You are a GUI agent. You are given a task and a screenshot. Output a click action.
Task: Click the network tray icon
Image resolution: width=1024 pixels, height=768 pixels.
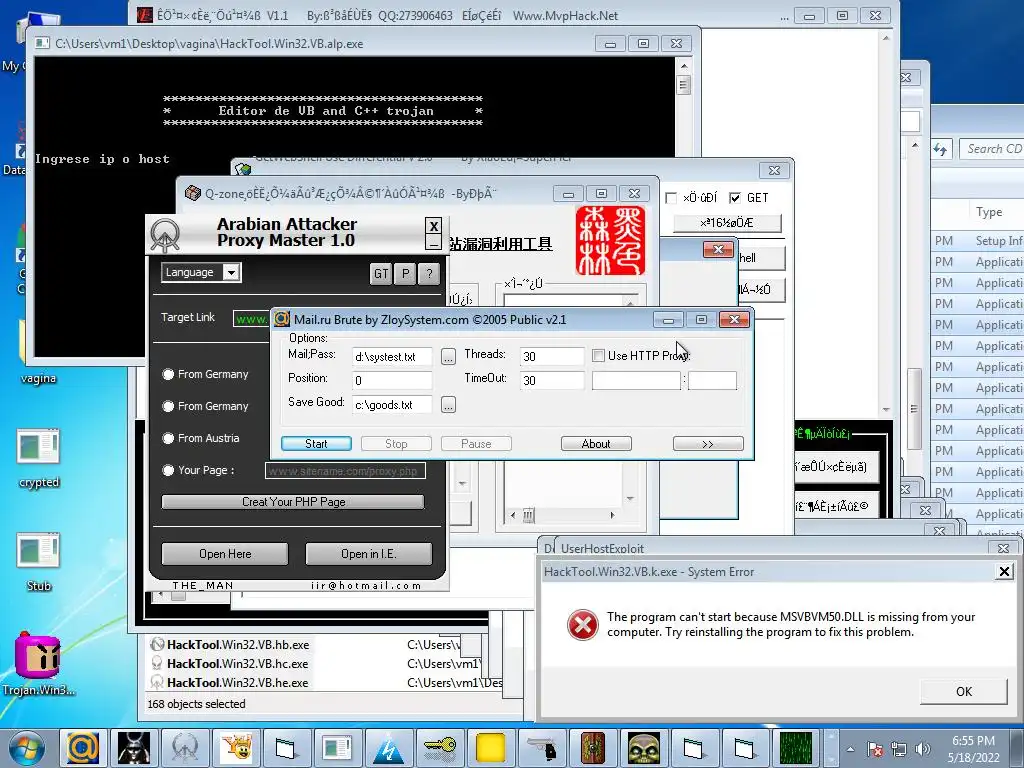click(899, 749)
